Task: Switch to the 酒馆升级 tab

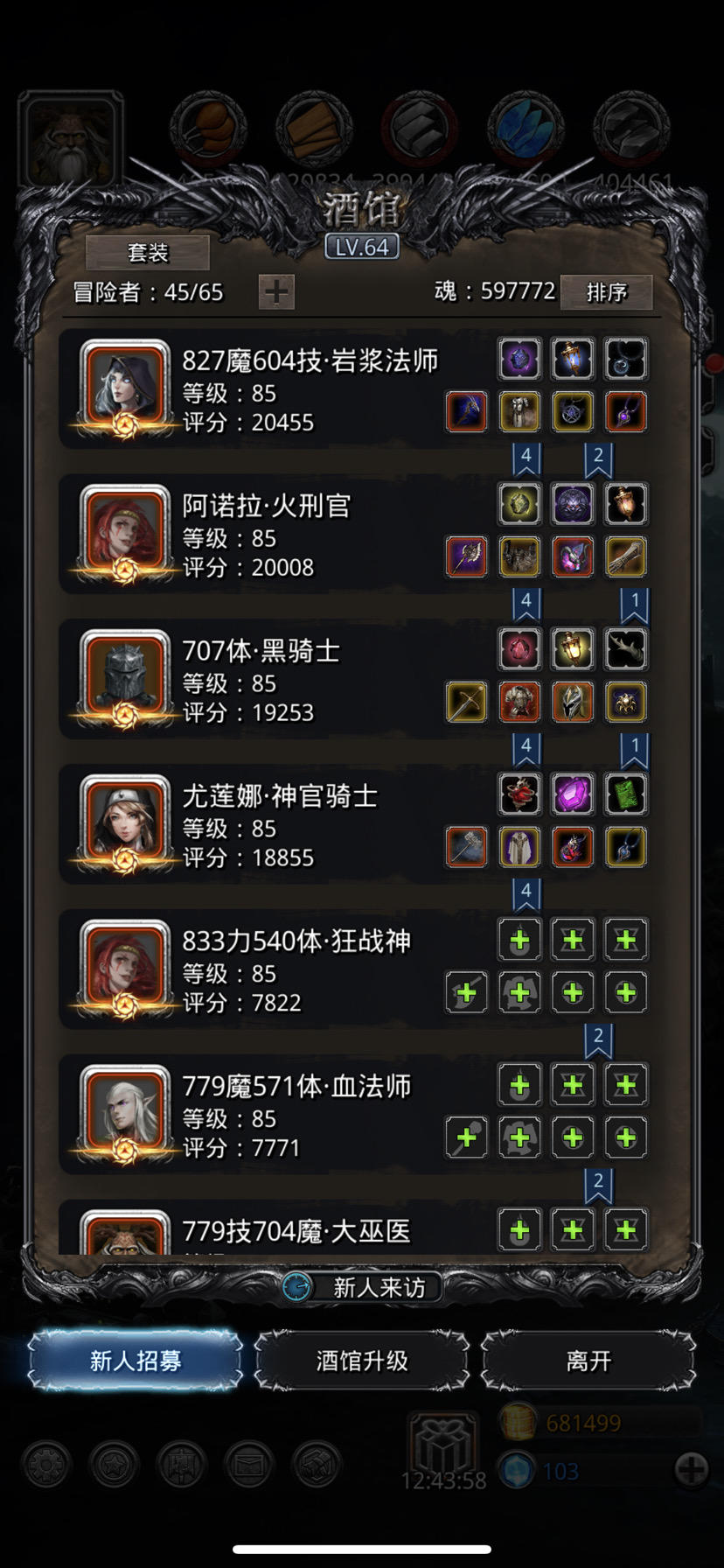Action: click(x=362, y=1361)
